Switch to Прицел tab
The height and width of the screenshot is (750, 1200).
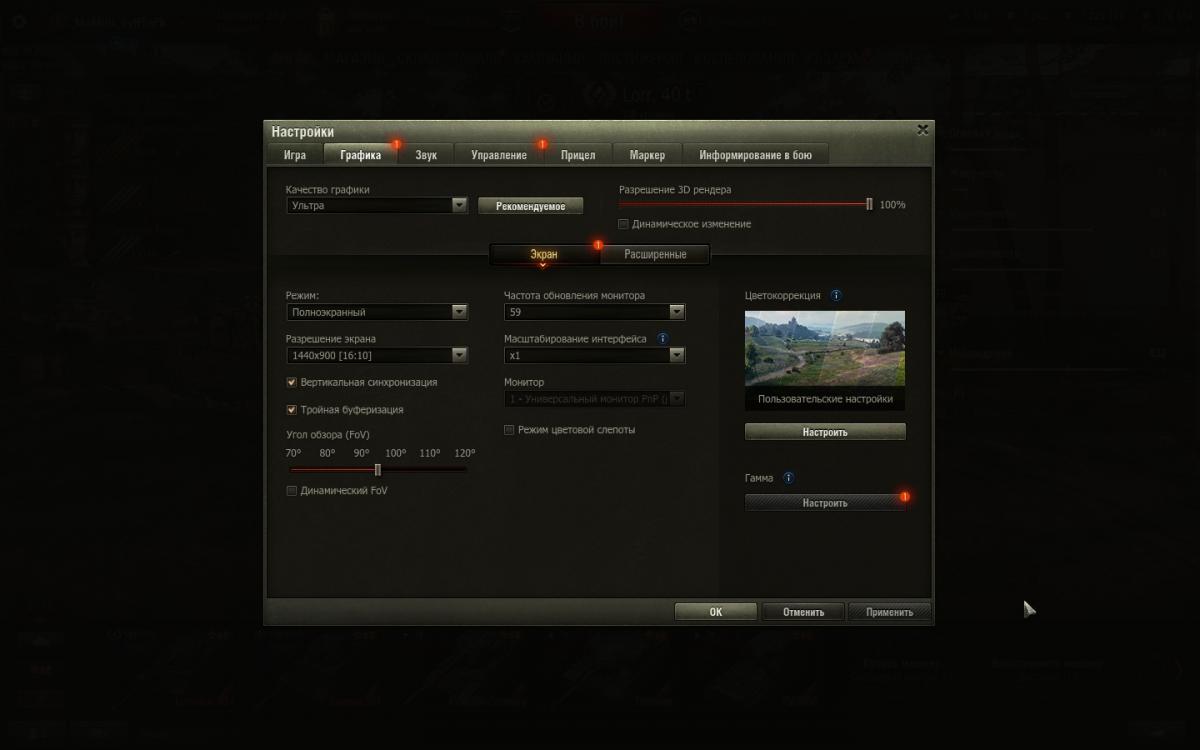click(578, 155)
